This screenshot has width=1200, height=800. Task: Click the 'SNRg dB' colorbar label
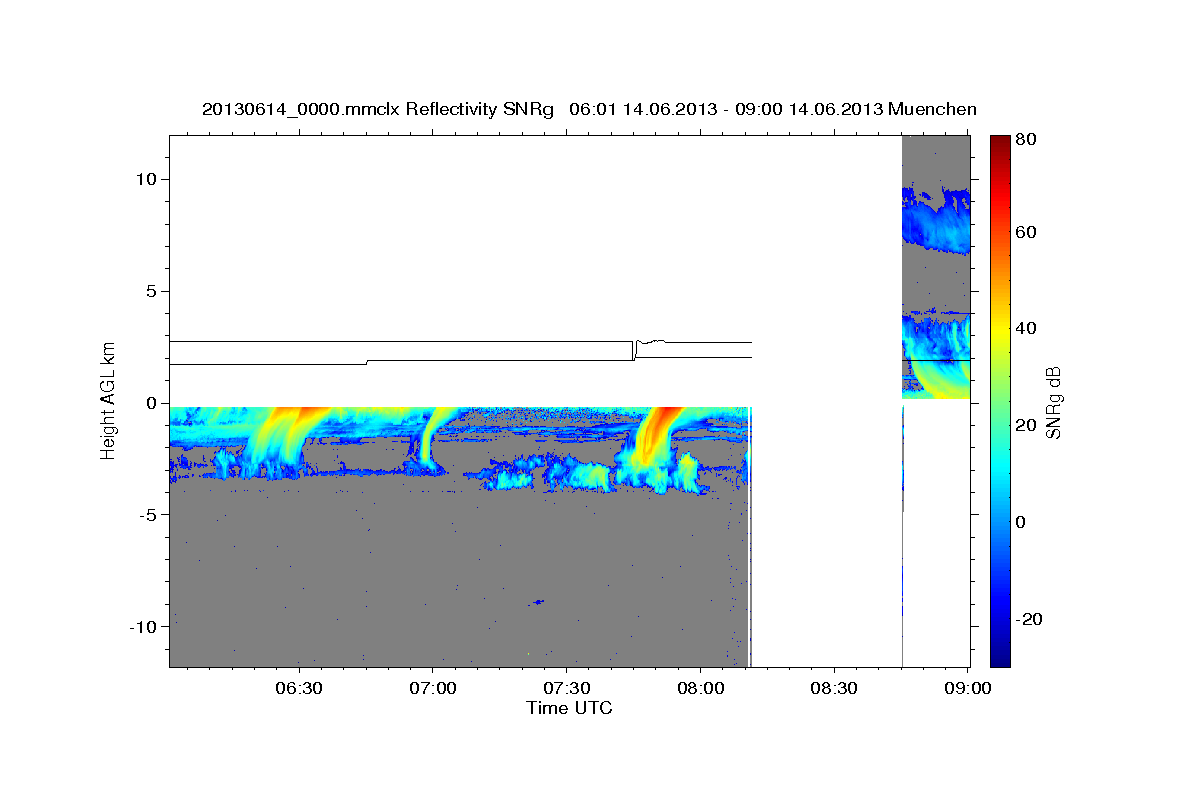[1052, 403]
